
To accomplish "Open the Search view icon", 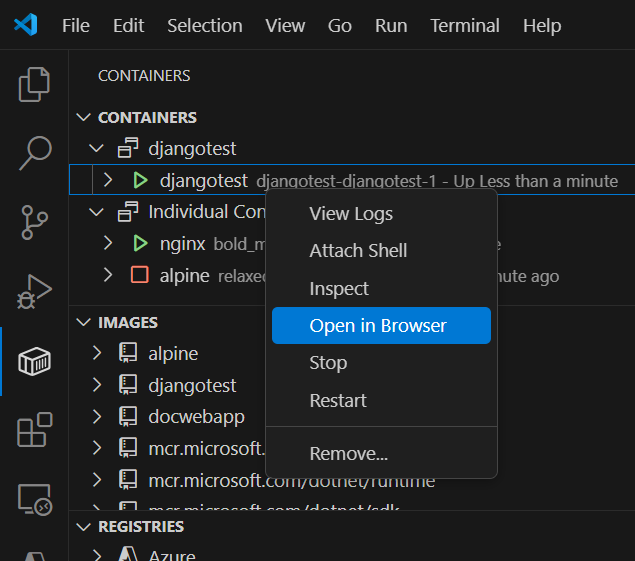I will [34, 153].
